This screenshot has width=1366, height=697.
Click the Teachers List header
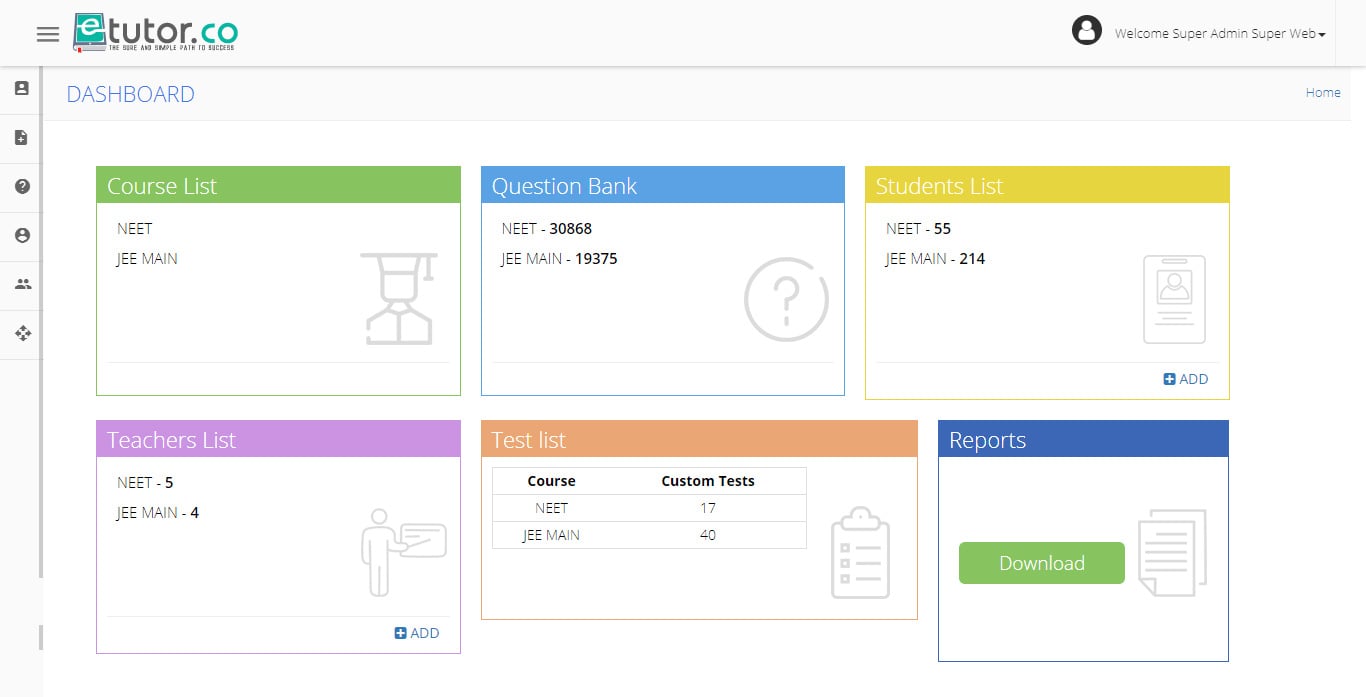click(x=278, y=439)
